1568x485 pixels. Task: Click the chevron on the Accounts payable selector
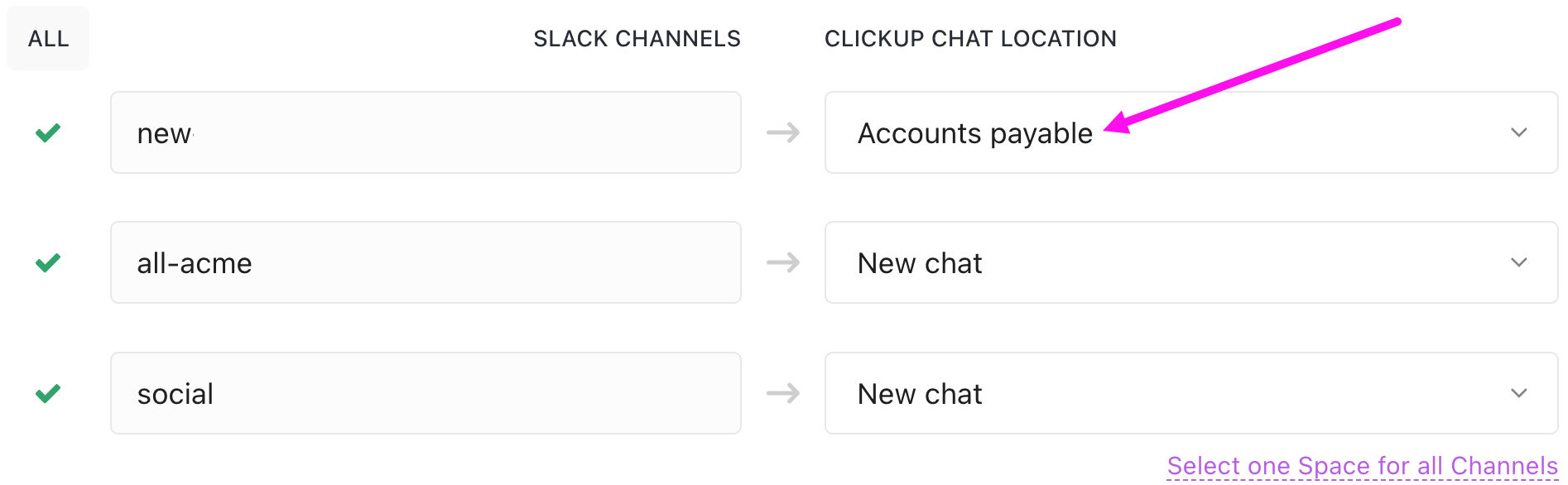click(x=1519, y=132)
